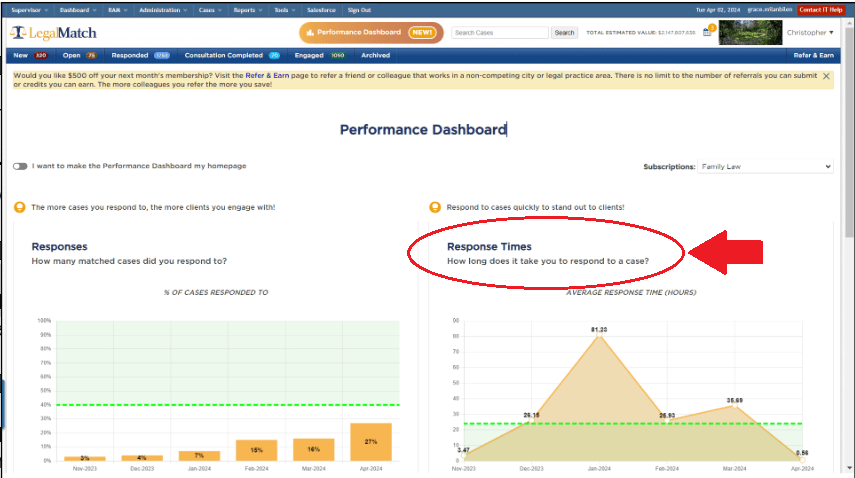This screenshot has height=478, width=855.
Task: Click the Apr-2024 bar showing 27%
Action: 371,442
